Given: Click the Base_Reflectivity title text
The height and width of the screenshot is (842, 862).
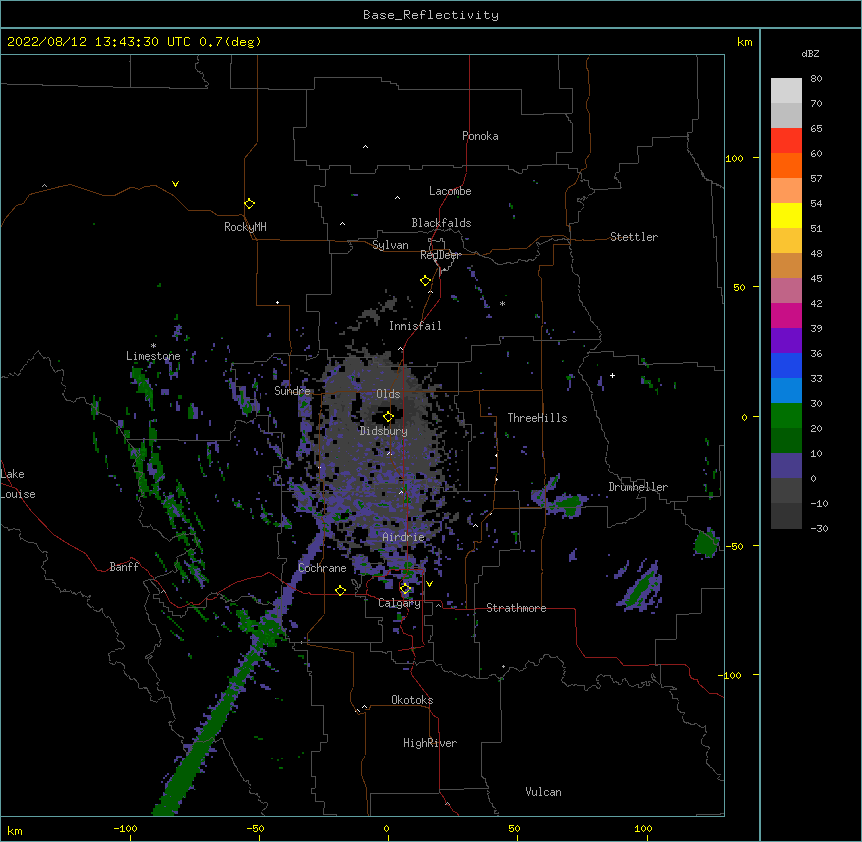Looking at the screenshot, I should (x=430, y=15).
